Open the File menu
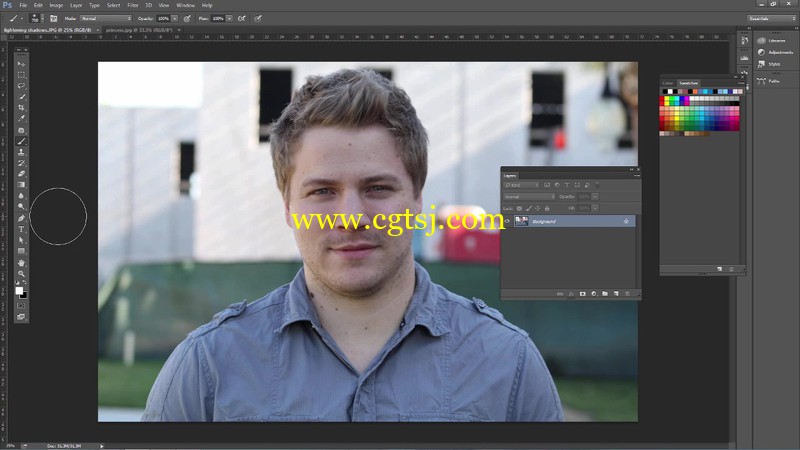The width and height of the screenshot is (800, 450). pos(23,5)
